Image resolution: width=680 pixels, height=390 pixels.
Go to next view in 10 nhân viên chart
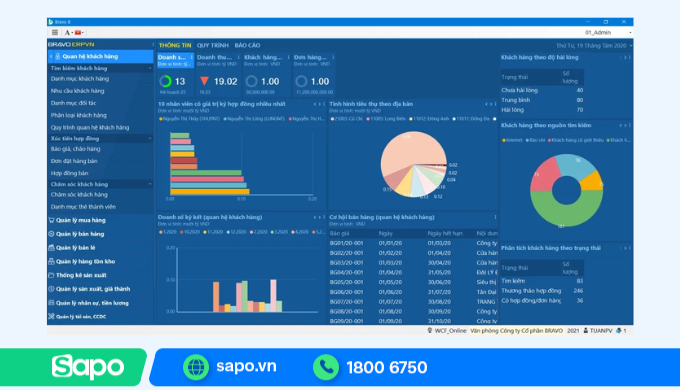(320, 104)
